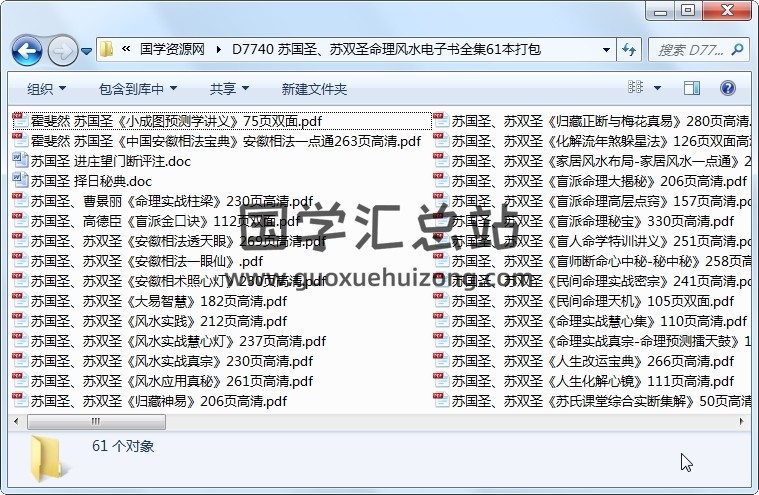Screen dimensions: 759x495
Task: Select file 《民间命理天机》105页双面.pdf
Action: click(584, 301)
